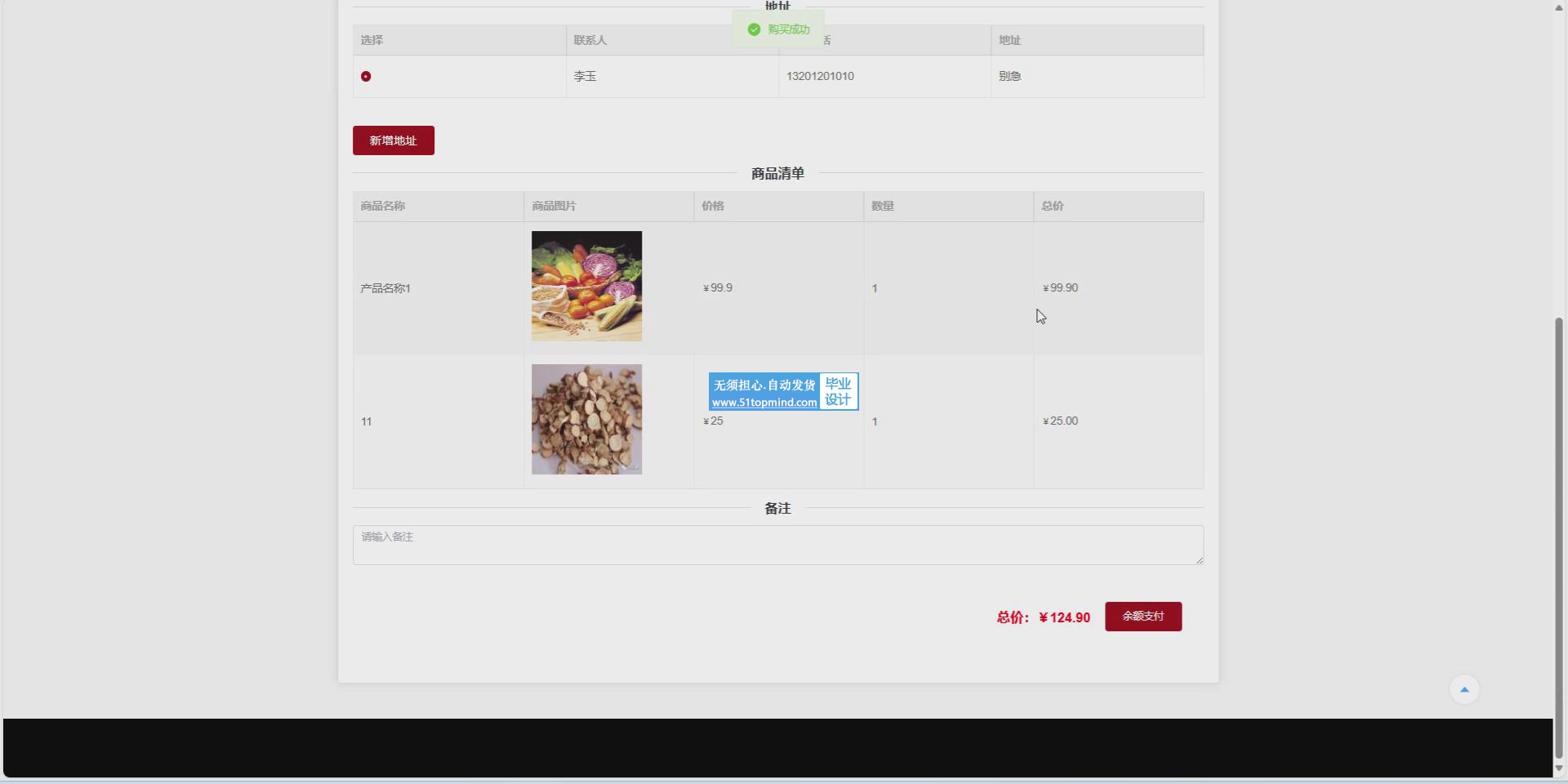
Task: Click the 价格 column header
Action: point(712,207)
